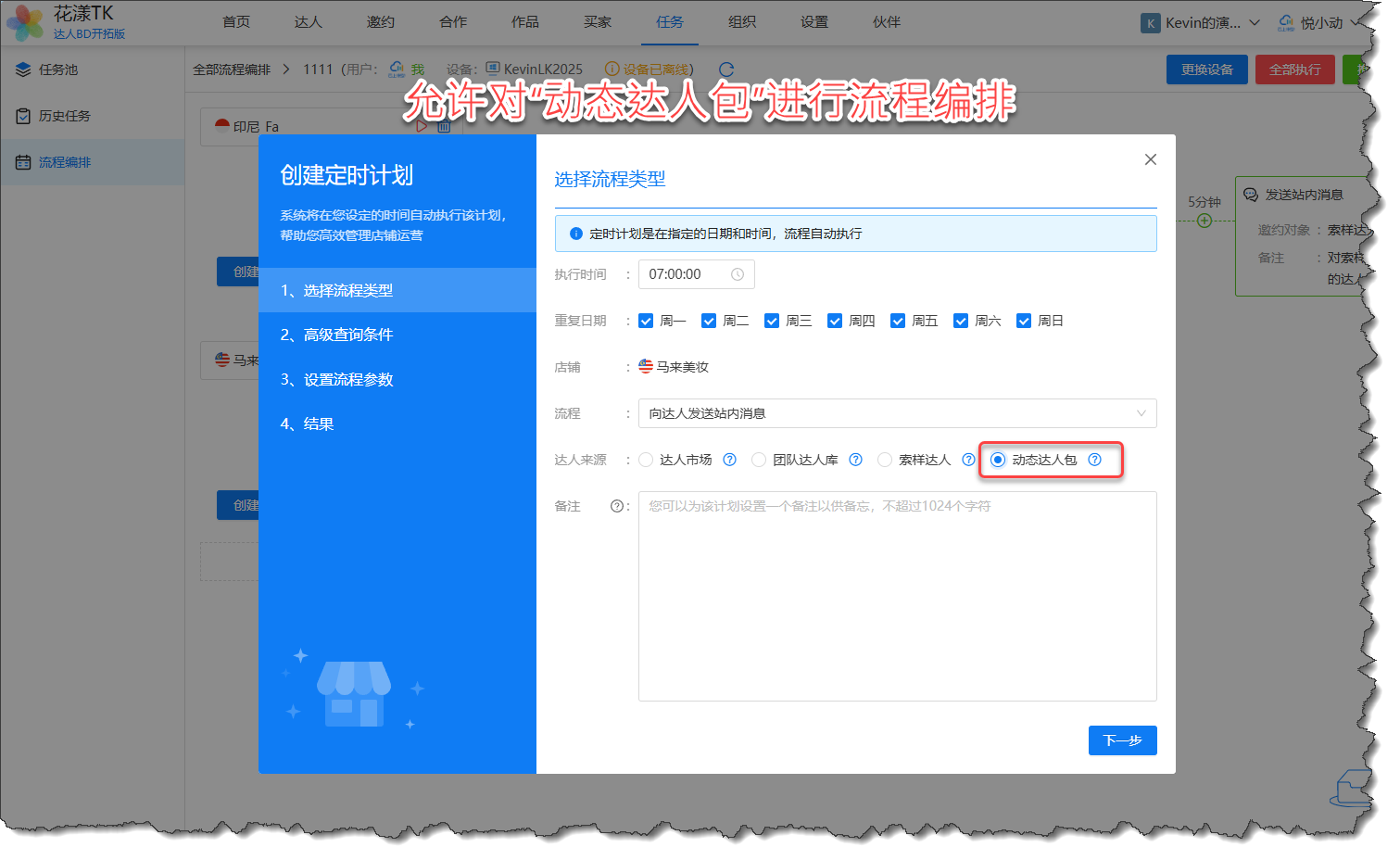Click the 下一步 button
Screen dimensions: 1400x860
[1121, 740]
